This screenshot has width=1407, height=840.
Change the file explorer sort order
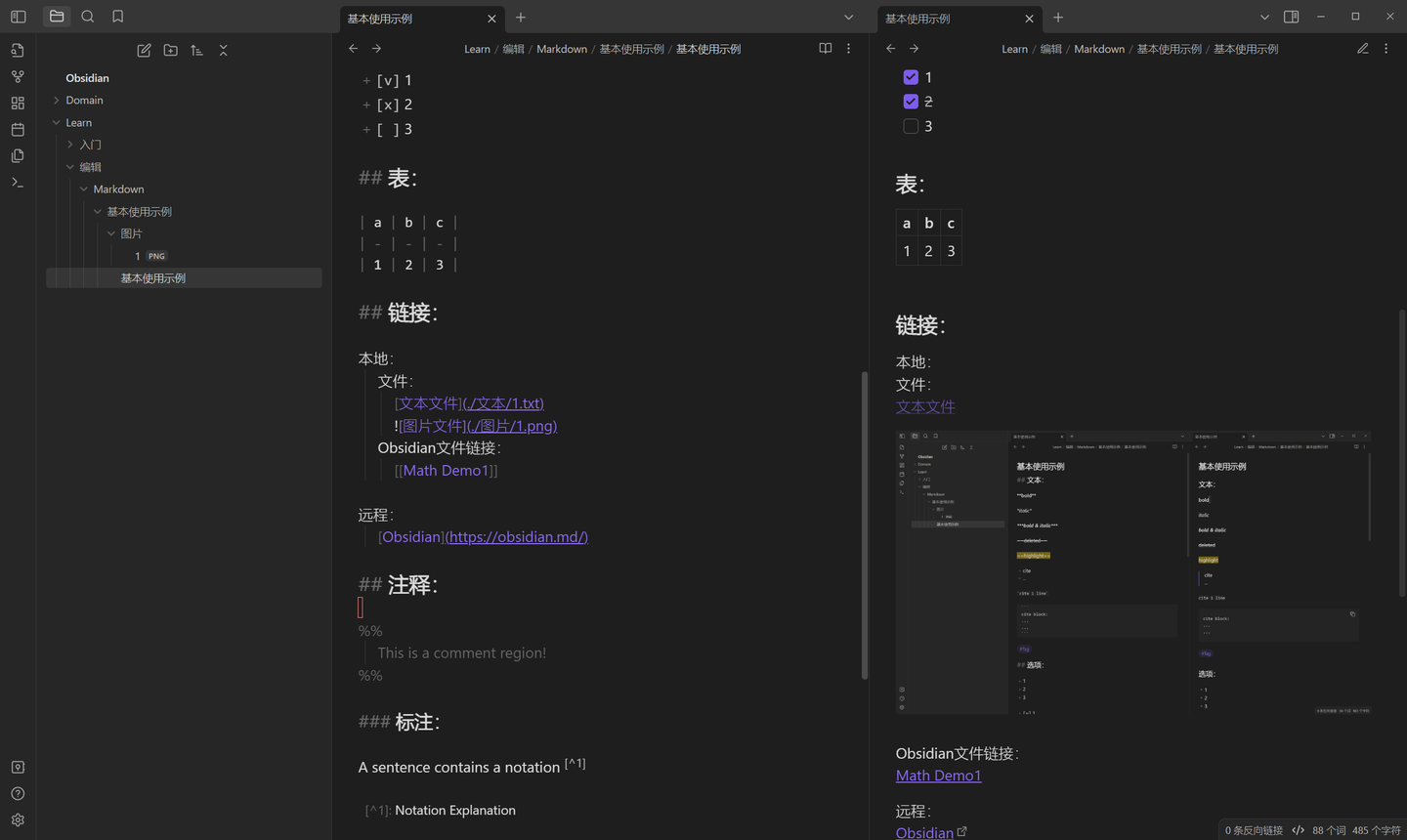click(x=196, y=50)
